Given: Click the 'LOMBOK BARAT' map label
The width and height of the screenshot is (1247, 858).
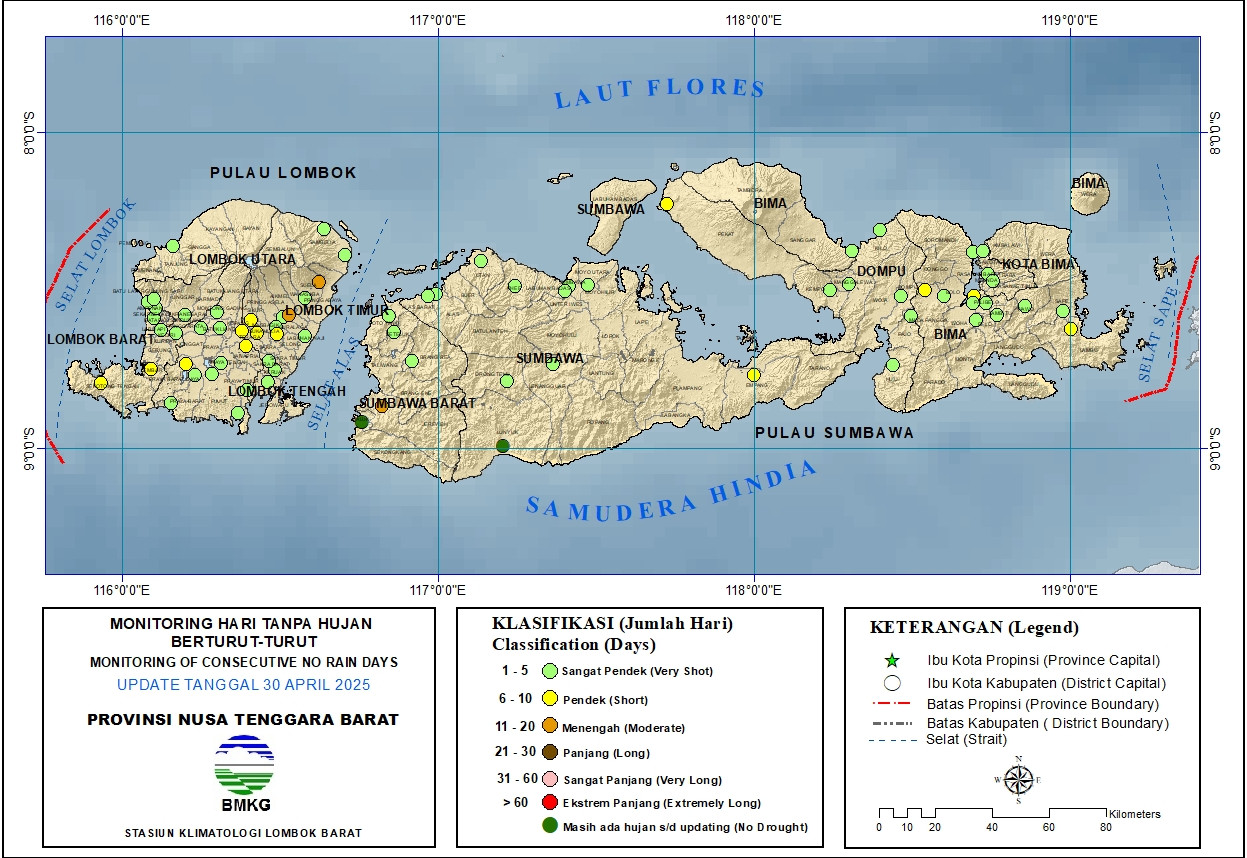Looking at the screenshot, I should click(101, 340).
